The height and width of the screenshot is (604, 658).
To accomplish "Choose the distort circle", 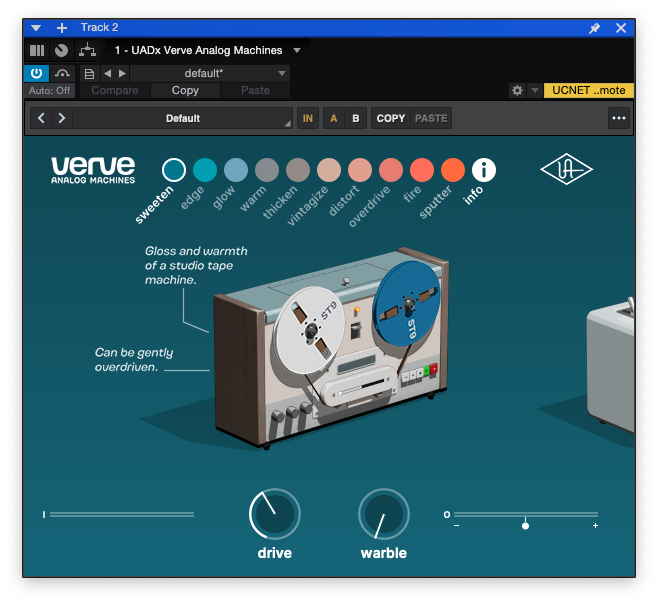I will [360, 170].
